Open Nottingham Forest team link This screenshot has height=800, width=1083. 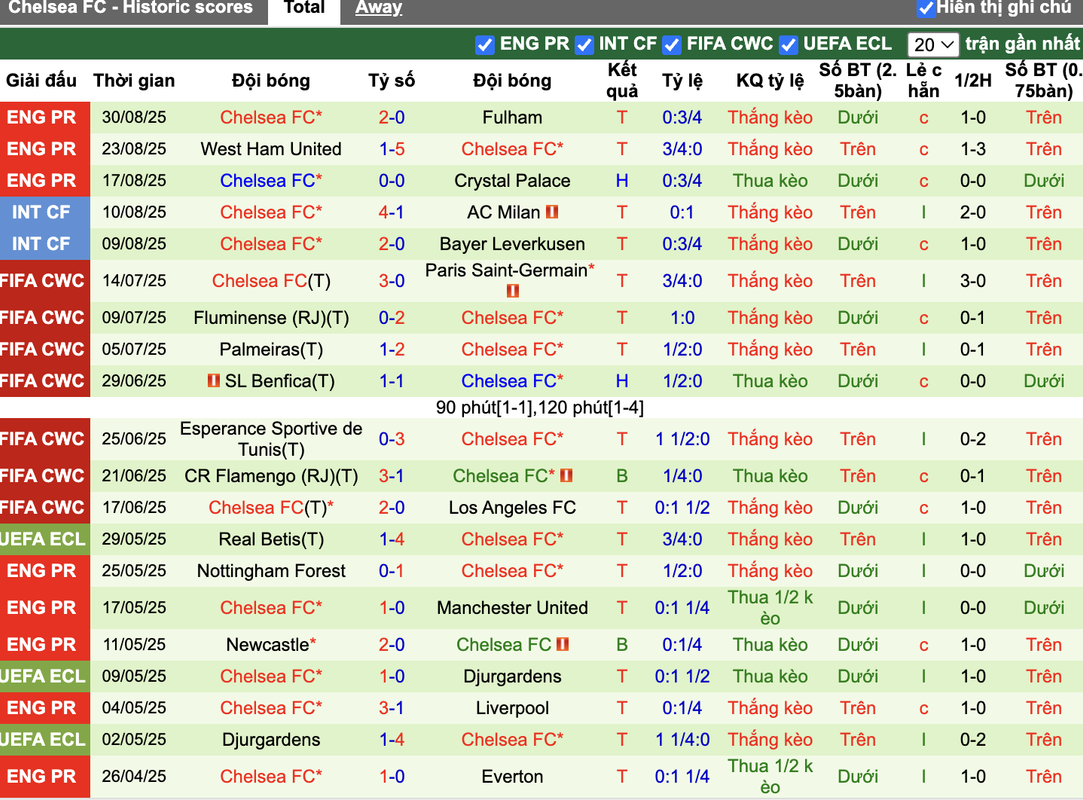coord(271,571)
